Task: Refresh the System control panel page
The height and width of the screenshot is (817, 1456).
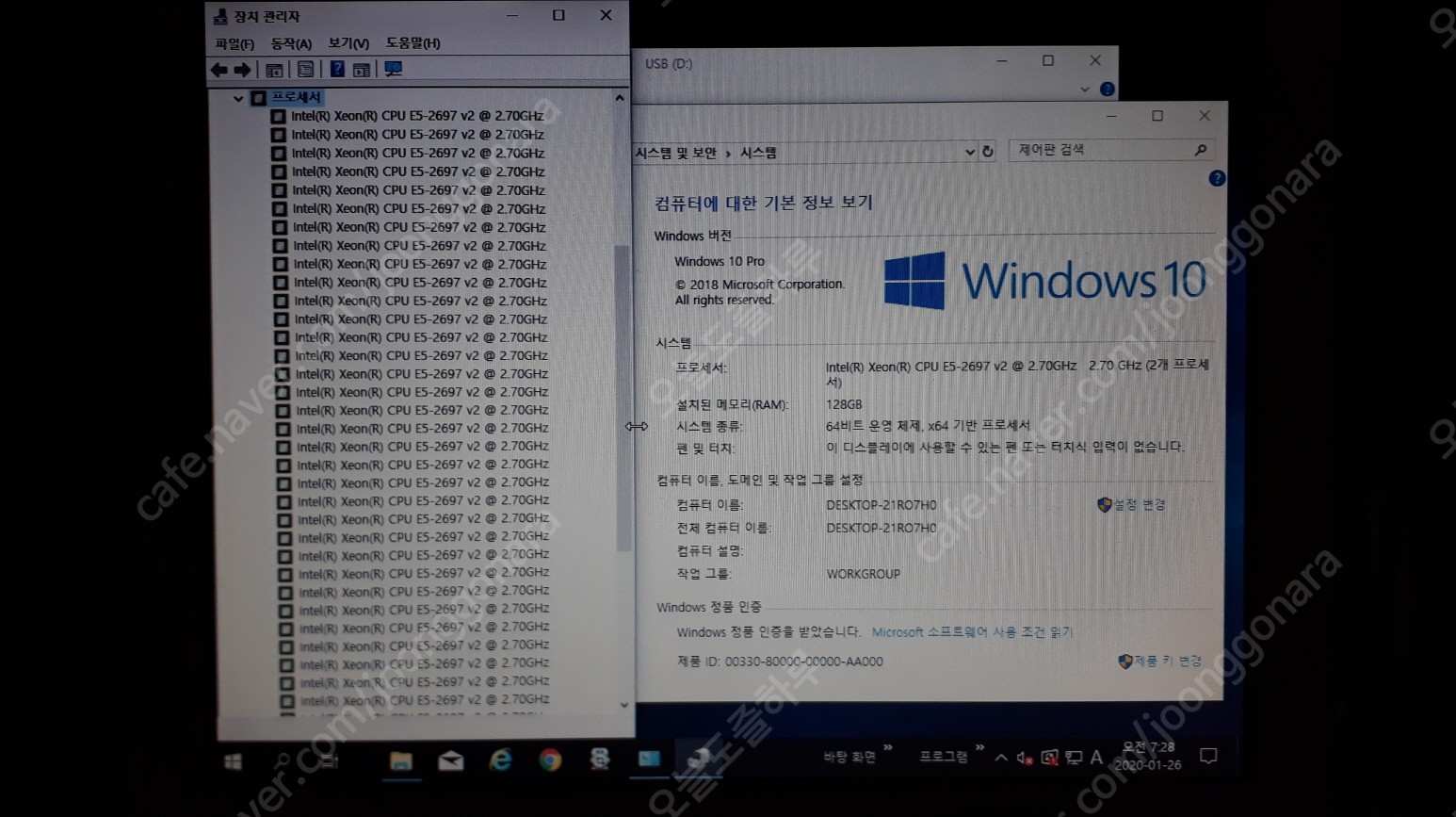Action: coord(987,151)
